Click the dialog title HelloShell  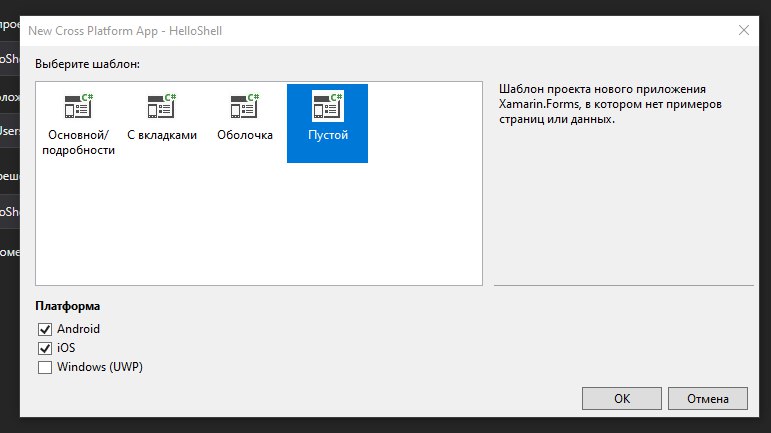(x=195, y=31)
